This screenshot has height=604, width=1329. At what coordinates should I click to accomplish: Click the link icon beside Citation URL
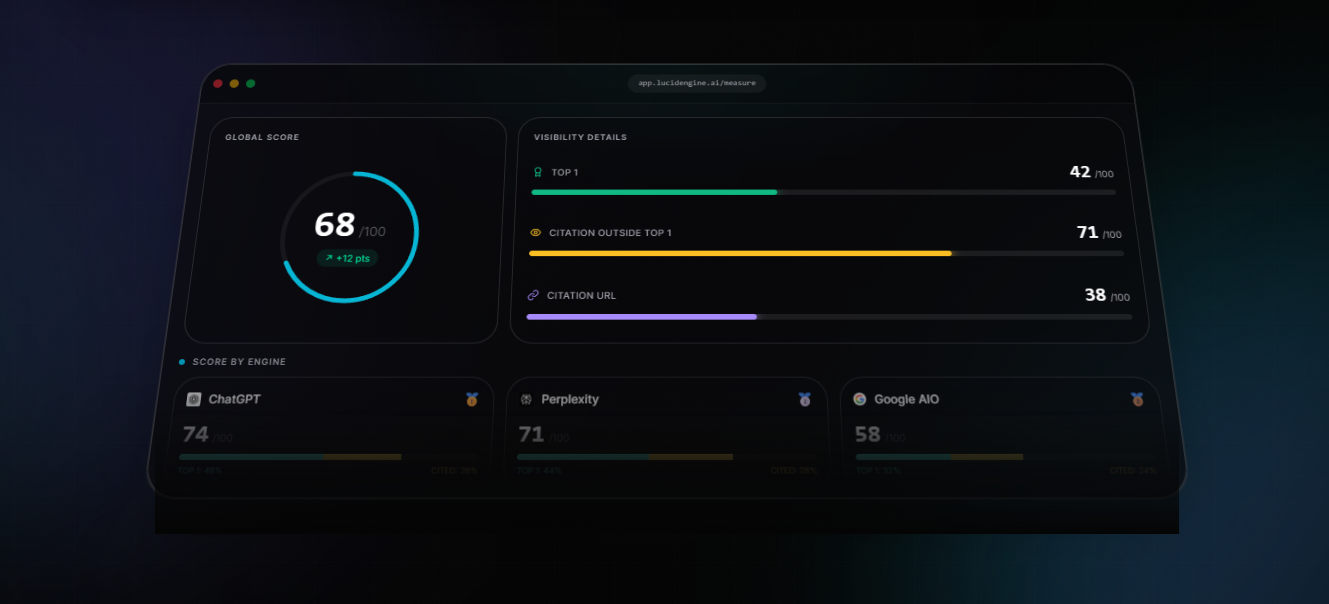[533, 295]
